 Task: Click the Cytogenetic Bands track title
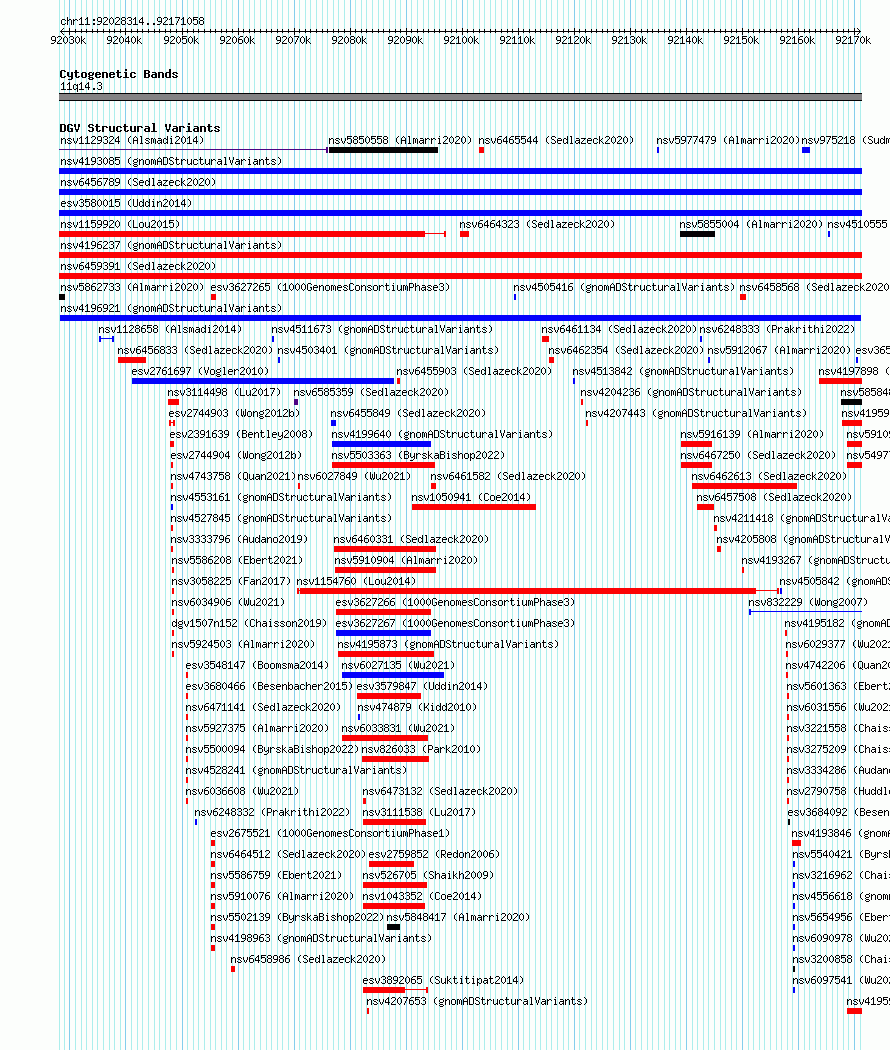click(x=119, y=74)
